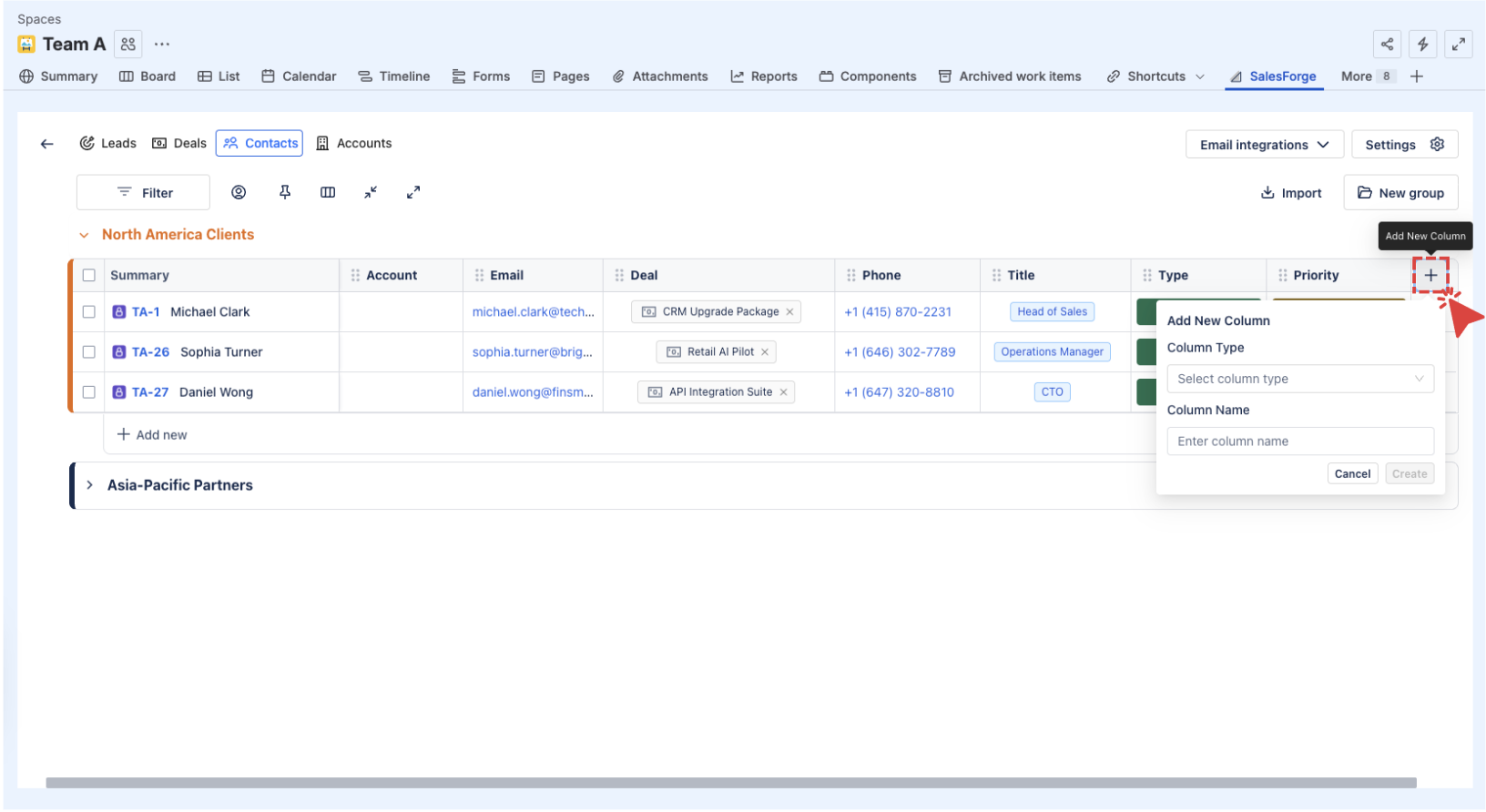Click the pin icon in the toolbar

[x=285, y=192]
